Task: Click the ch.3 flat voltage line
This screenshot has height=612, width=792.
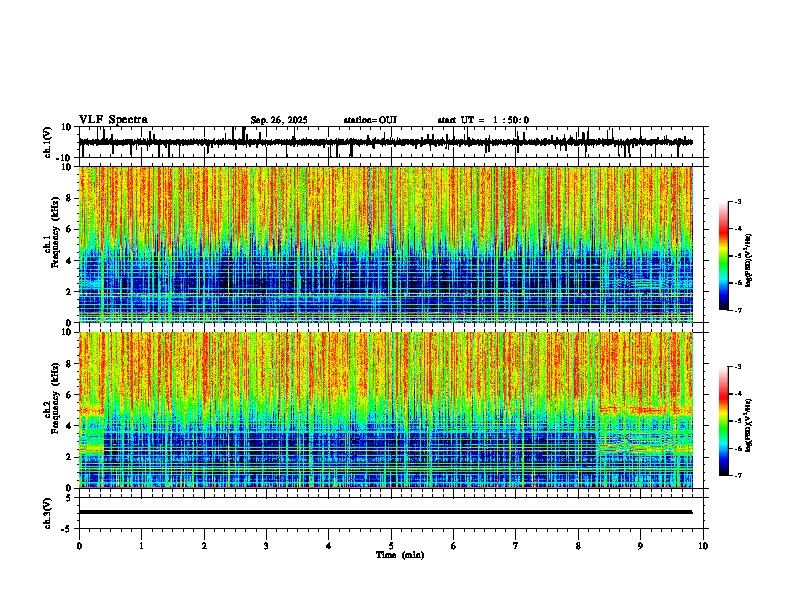Action: [385, 512]
